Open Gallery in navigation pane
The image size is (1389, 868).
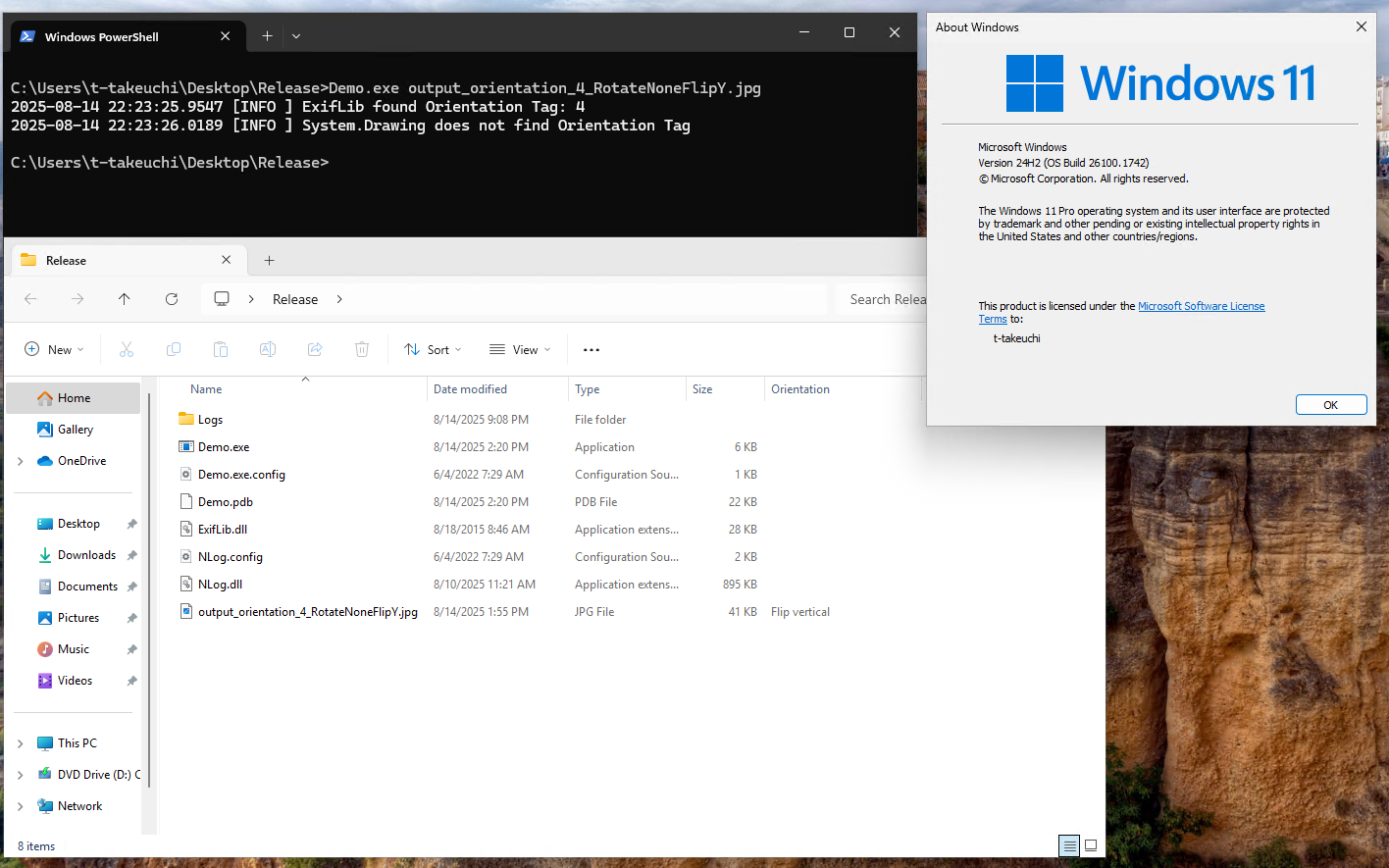tap(74, 430)
